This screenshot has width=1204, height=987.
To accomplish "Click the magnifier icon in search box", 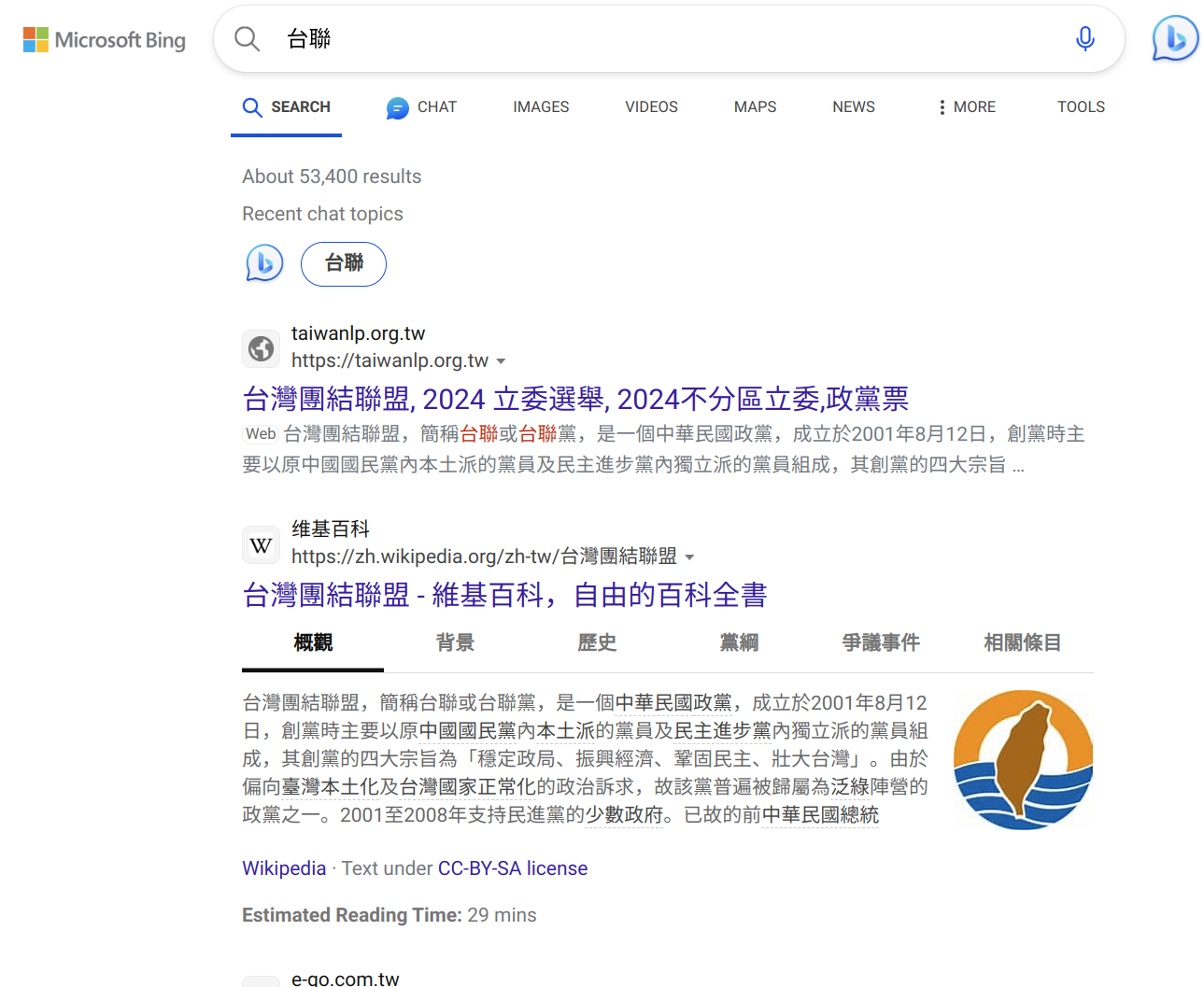I will pos(247,39).
